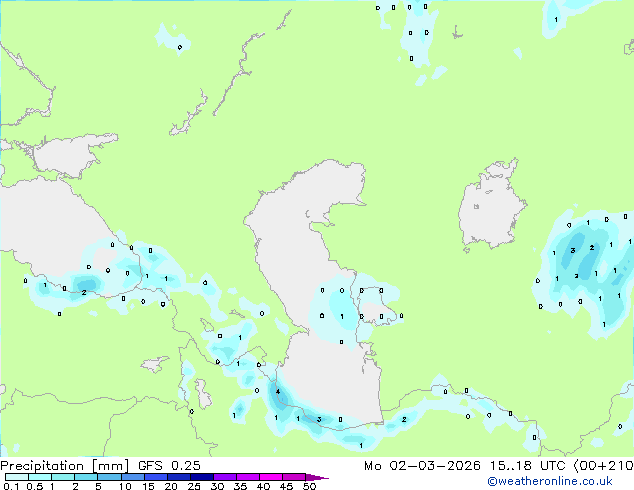Screen dimensions: 634x490
Task: Click the legend scale label 0.1
Action: tap(11, 486)
